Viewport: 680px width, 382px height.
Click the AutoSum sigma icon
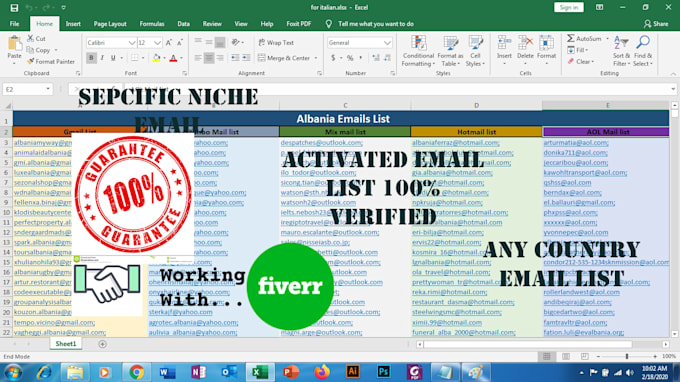(x=571, y=39)
